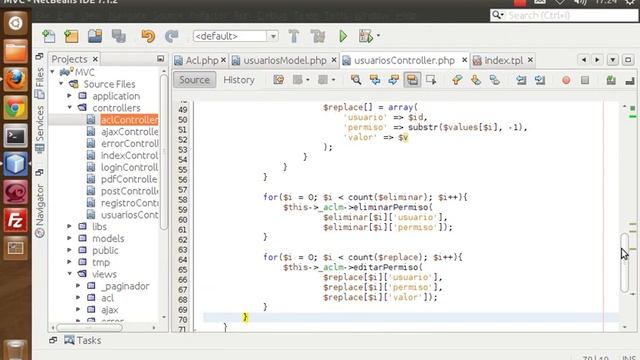Click the editor vertical scrollbar thumb
Screen dimensions: 640x360
(624, 262)
